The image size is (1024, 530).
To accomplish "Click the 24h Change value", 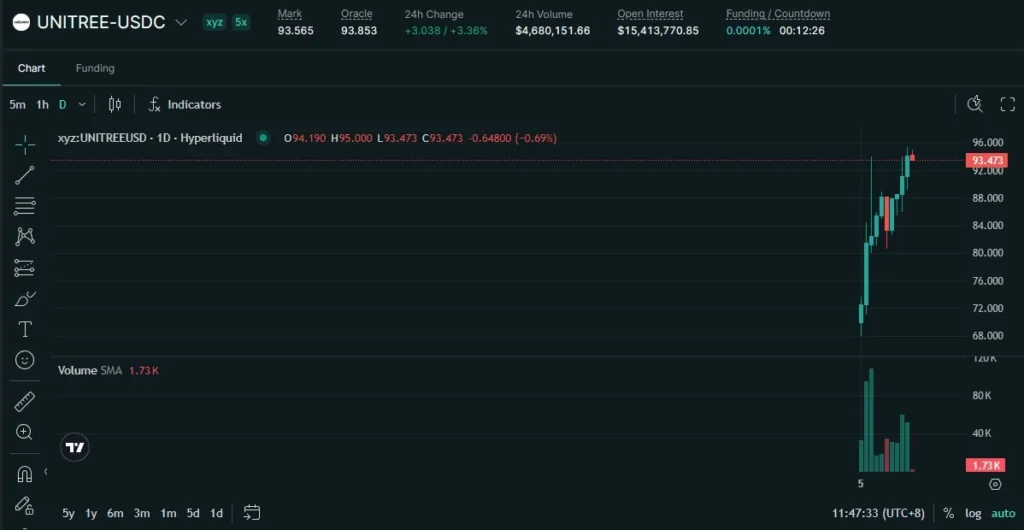I will click(x=446, y=31).
